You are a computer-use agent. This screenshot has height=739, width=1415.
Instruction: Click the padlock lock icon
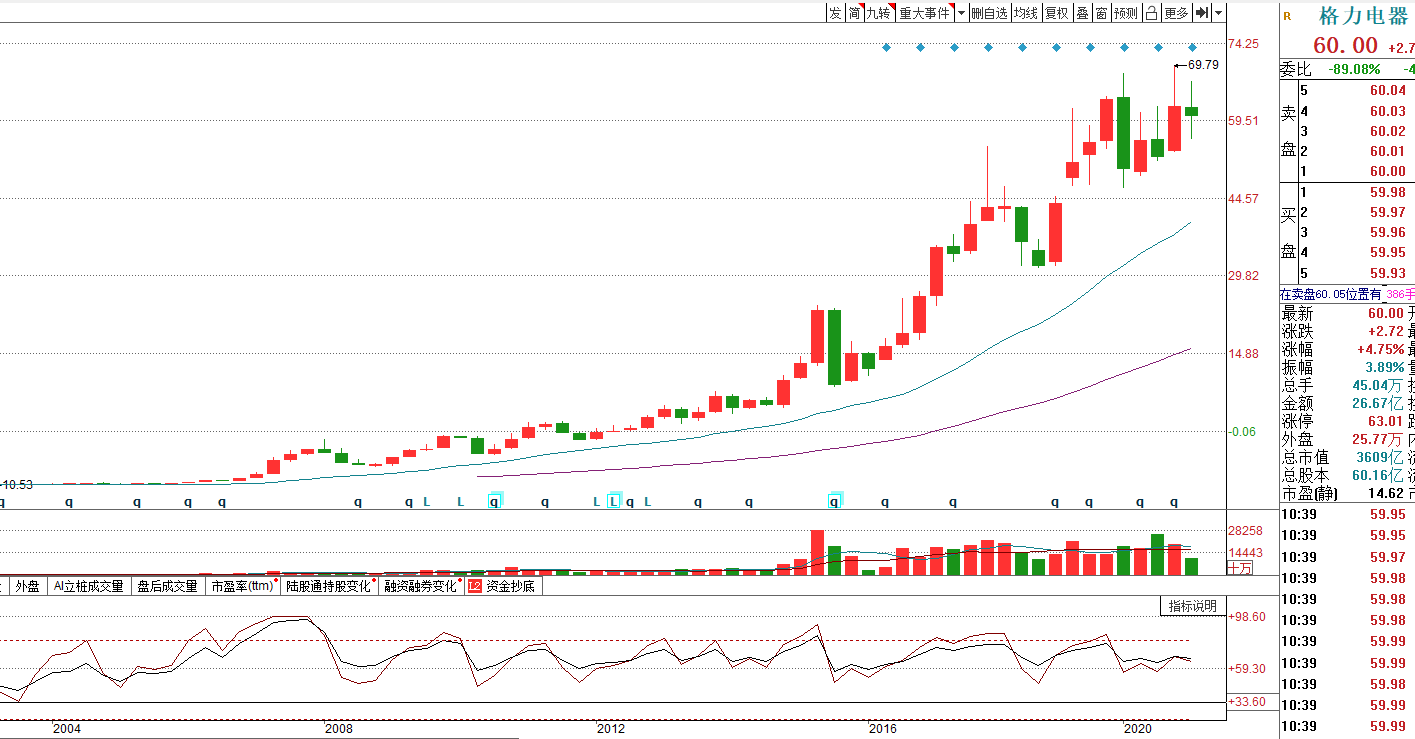pyautogui.click(x=1151, y=13)
